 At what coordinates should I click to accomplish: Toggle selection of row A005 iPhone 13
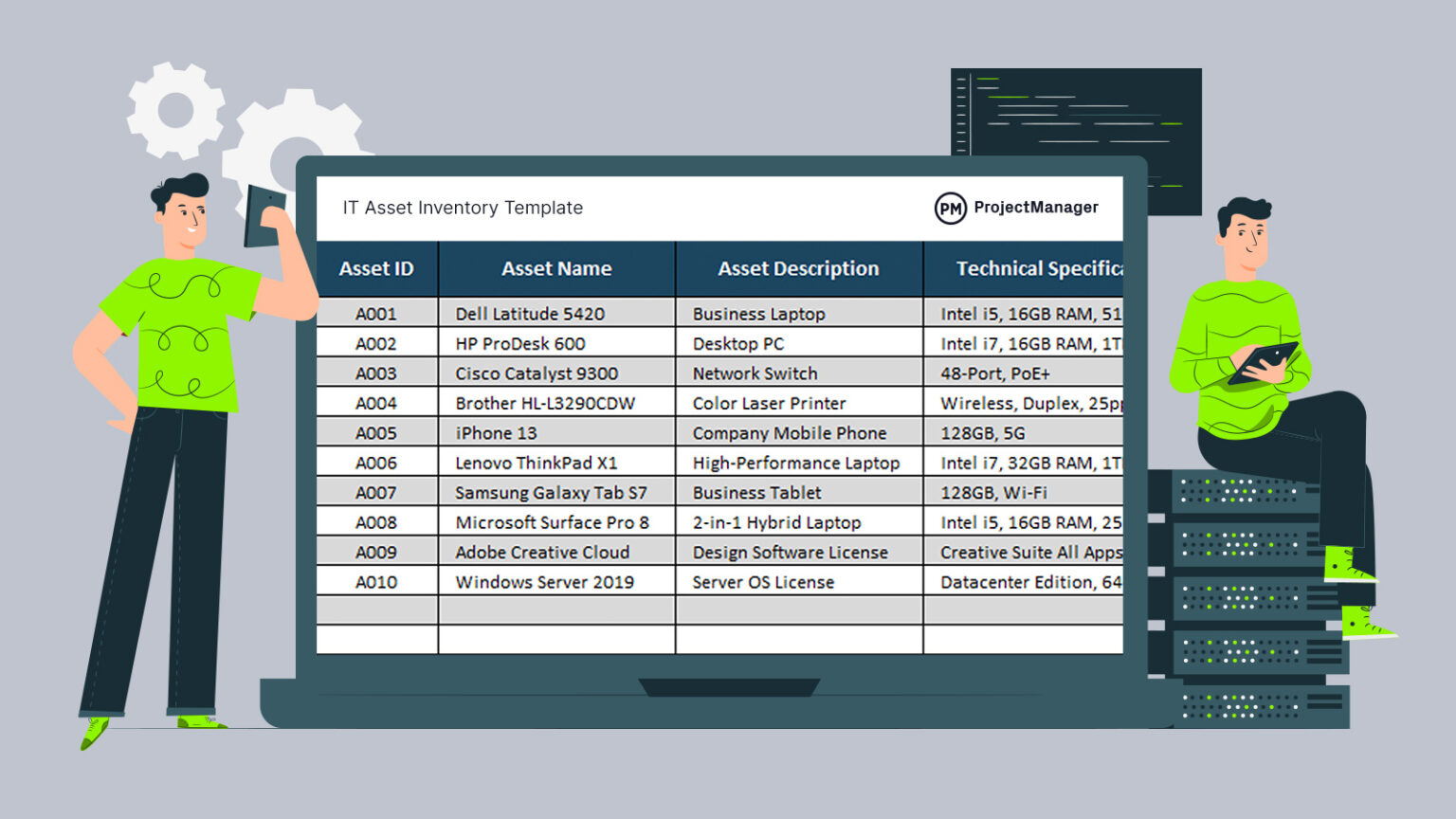click(555, 432)
